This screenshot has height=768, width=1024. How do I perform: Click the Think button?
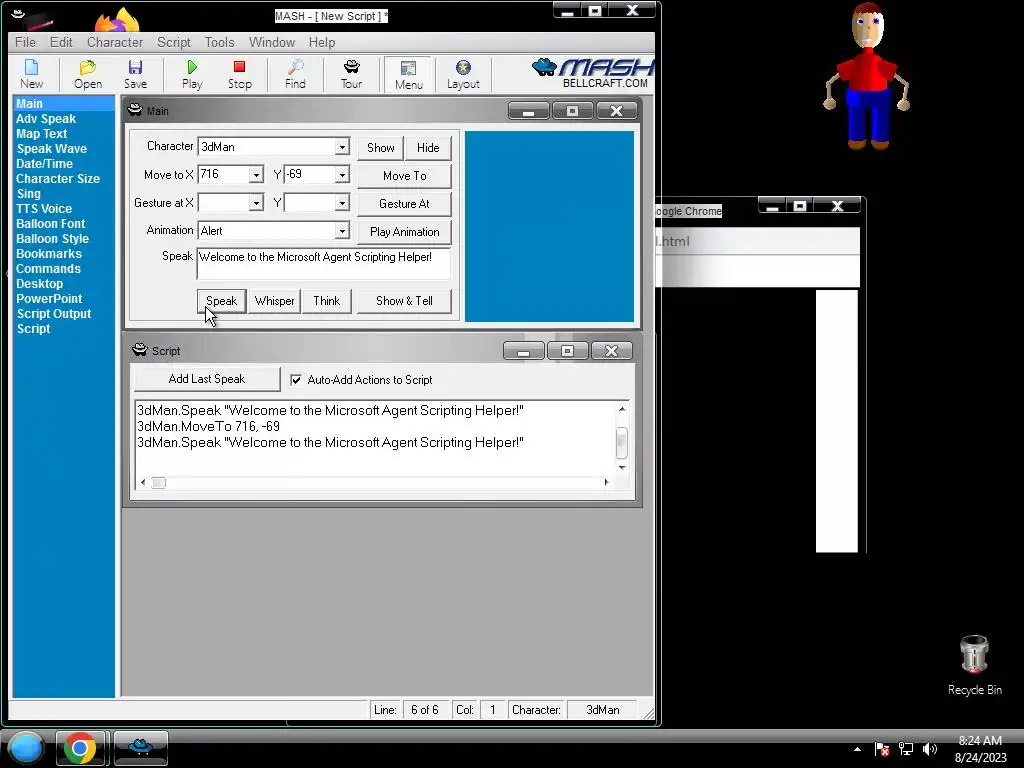click(x=327, y=301)
